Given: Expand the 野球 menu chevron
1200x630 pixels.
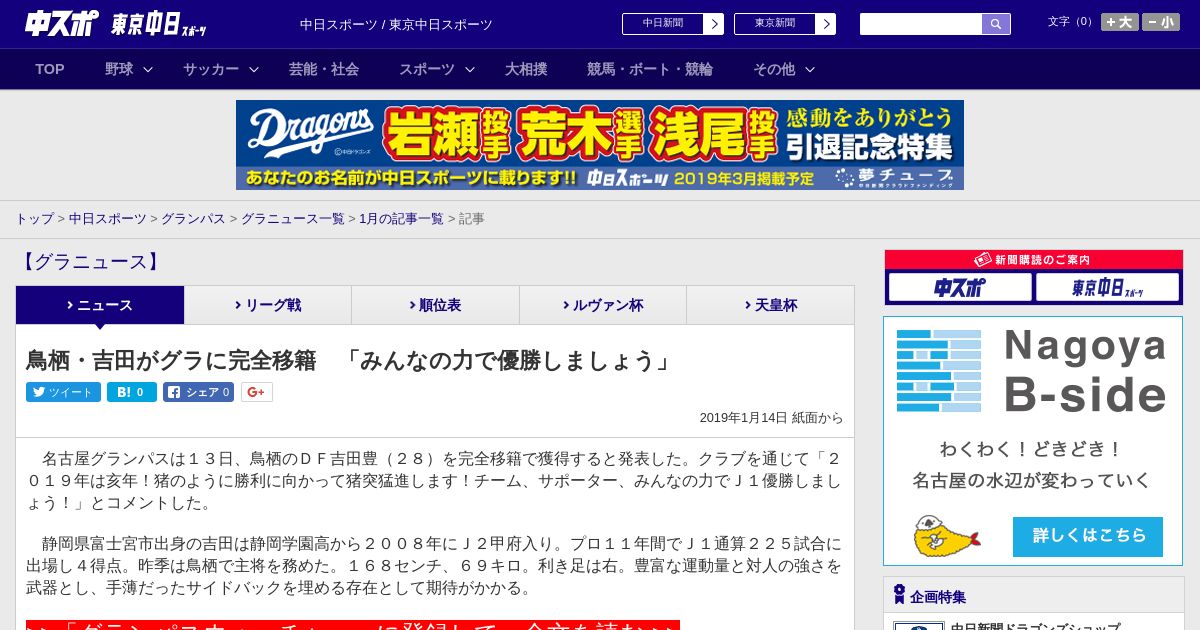Looking at the screenshot, I should pos(148,70).
